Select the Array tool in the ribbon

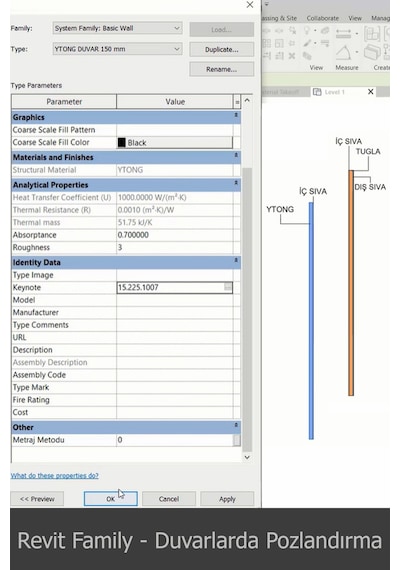pyautogui.click(x=267, y=43)
